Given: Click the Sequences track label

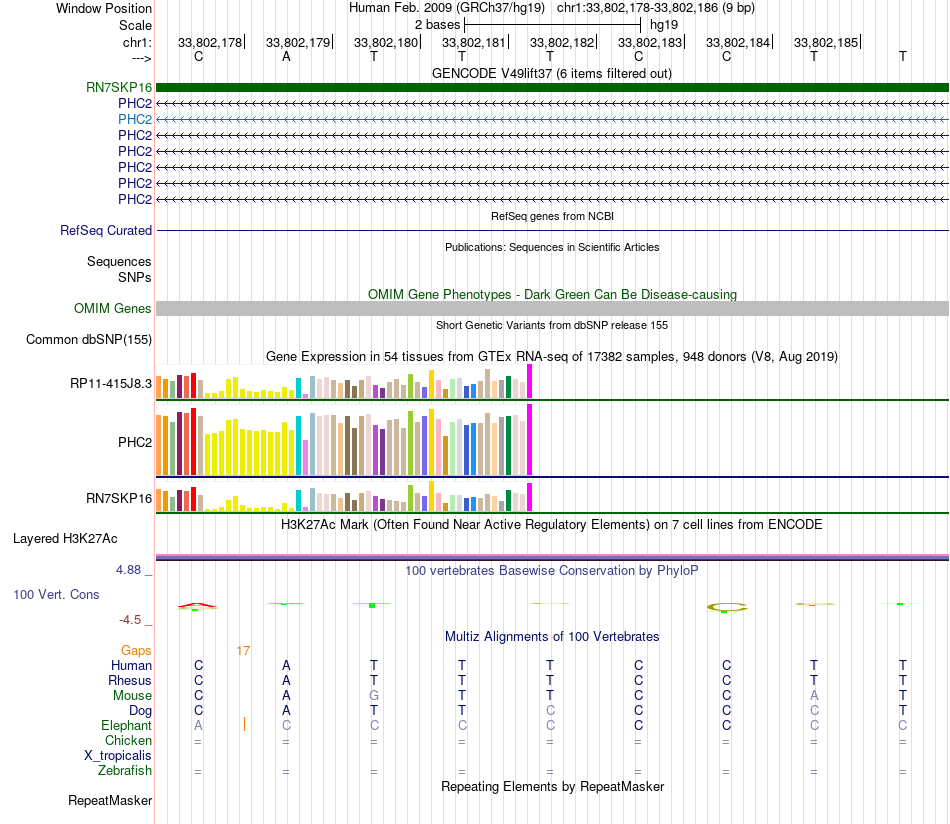Looking at the screenshot, I should click(x=119, y=261).
